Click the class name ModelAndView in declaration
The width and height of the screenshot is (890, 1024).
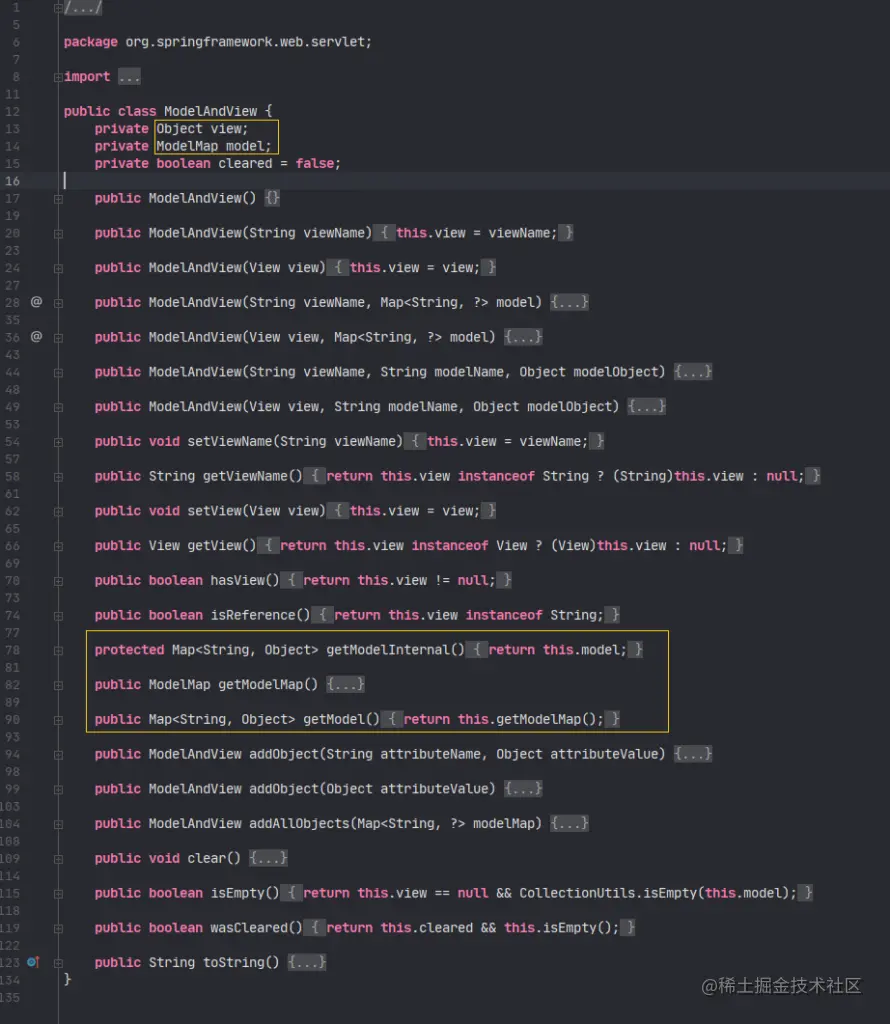[x=210, y=112]
